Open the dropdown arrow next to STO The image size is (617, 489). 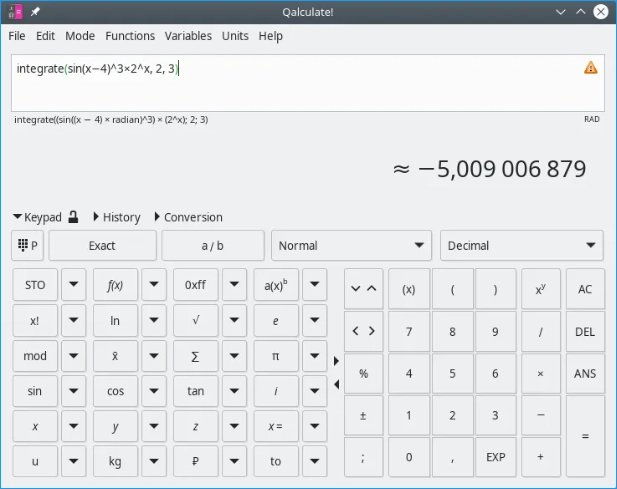point(74,285)
